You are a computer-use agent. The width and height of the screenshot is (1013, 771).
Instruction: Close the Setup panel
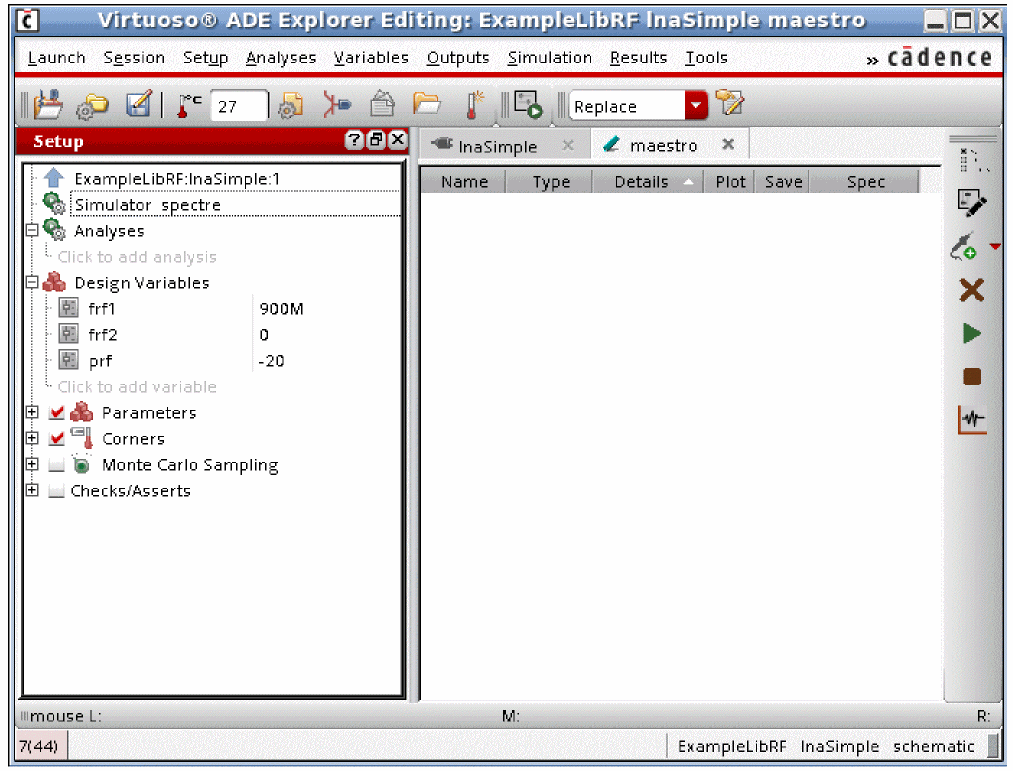coord(398,140)
